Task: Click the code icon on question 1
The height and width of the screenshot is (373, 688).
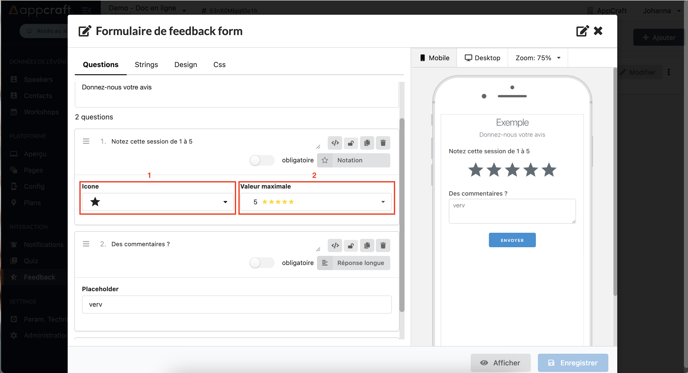Action: click(335, 143)
